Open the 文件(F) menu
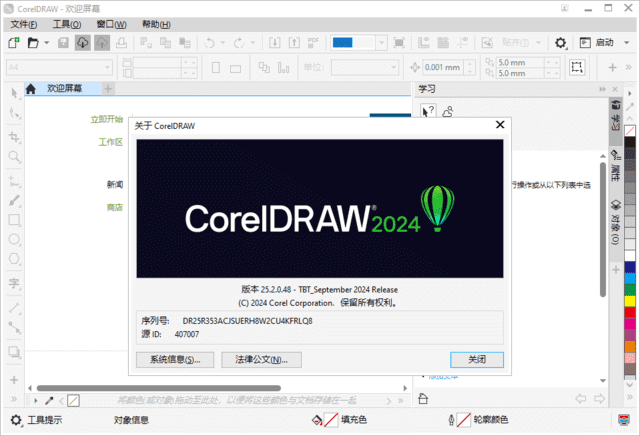This screenshot has height=436, width=640. point(24,24)
